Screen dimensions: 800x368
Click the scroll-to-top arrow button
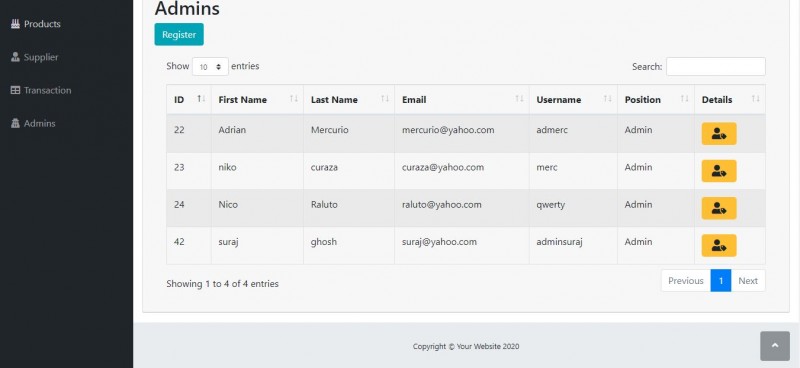[x=774, y=346]
